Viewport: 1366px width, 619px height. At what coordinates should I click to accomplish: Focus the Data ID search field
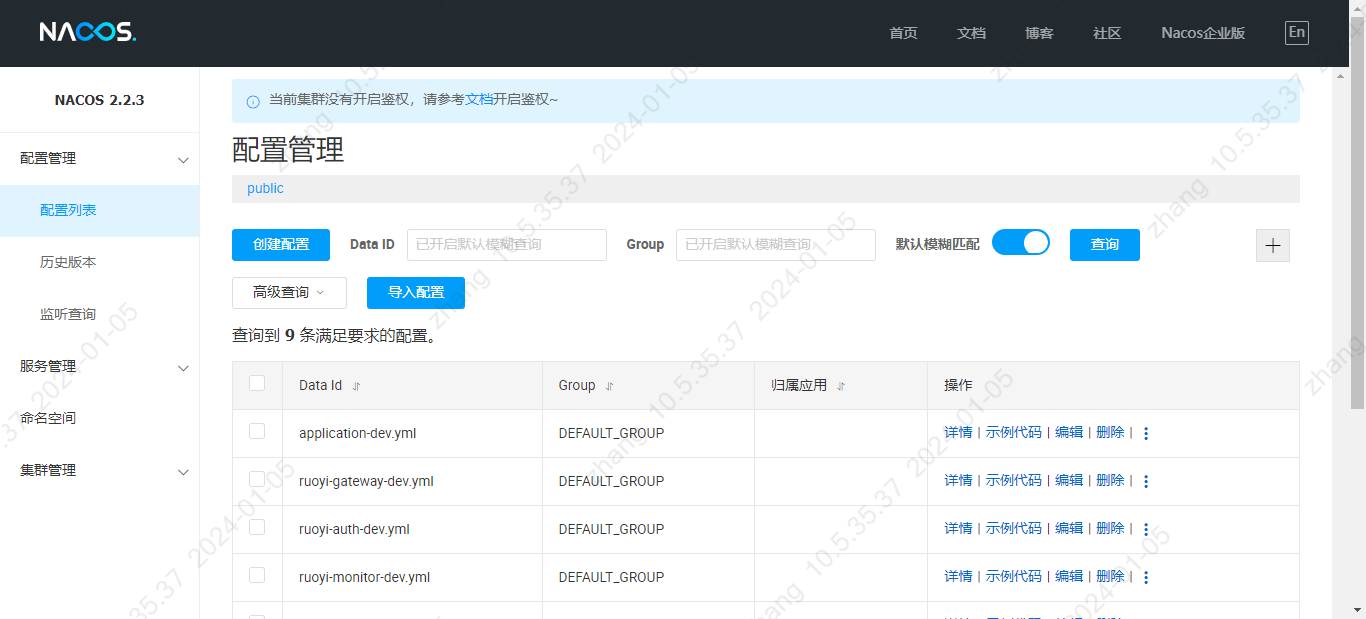click(x=507, y=245)
